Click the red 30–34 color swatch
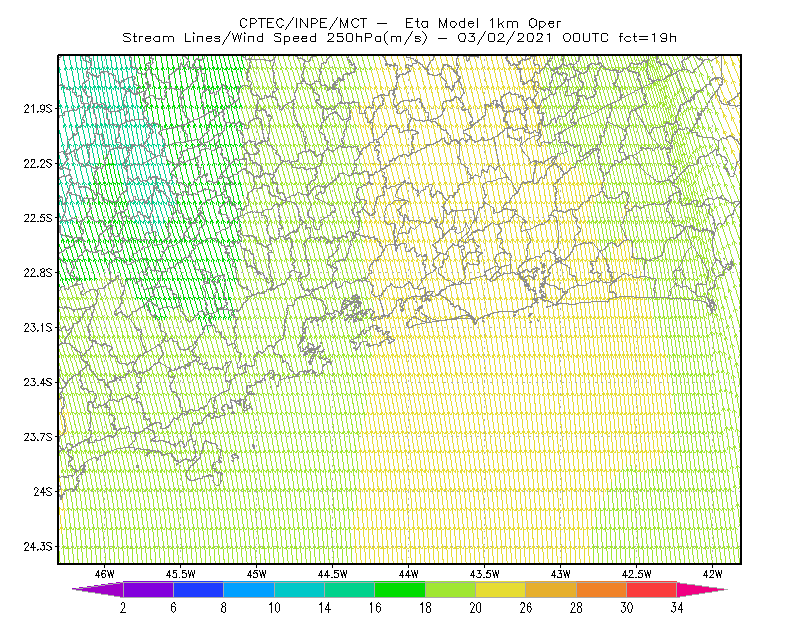800x618 pixels. coord(652,589)
